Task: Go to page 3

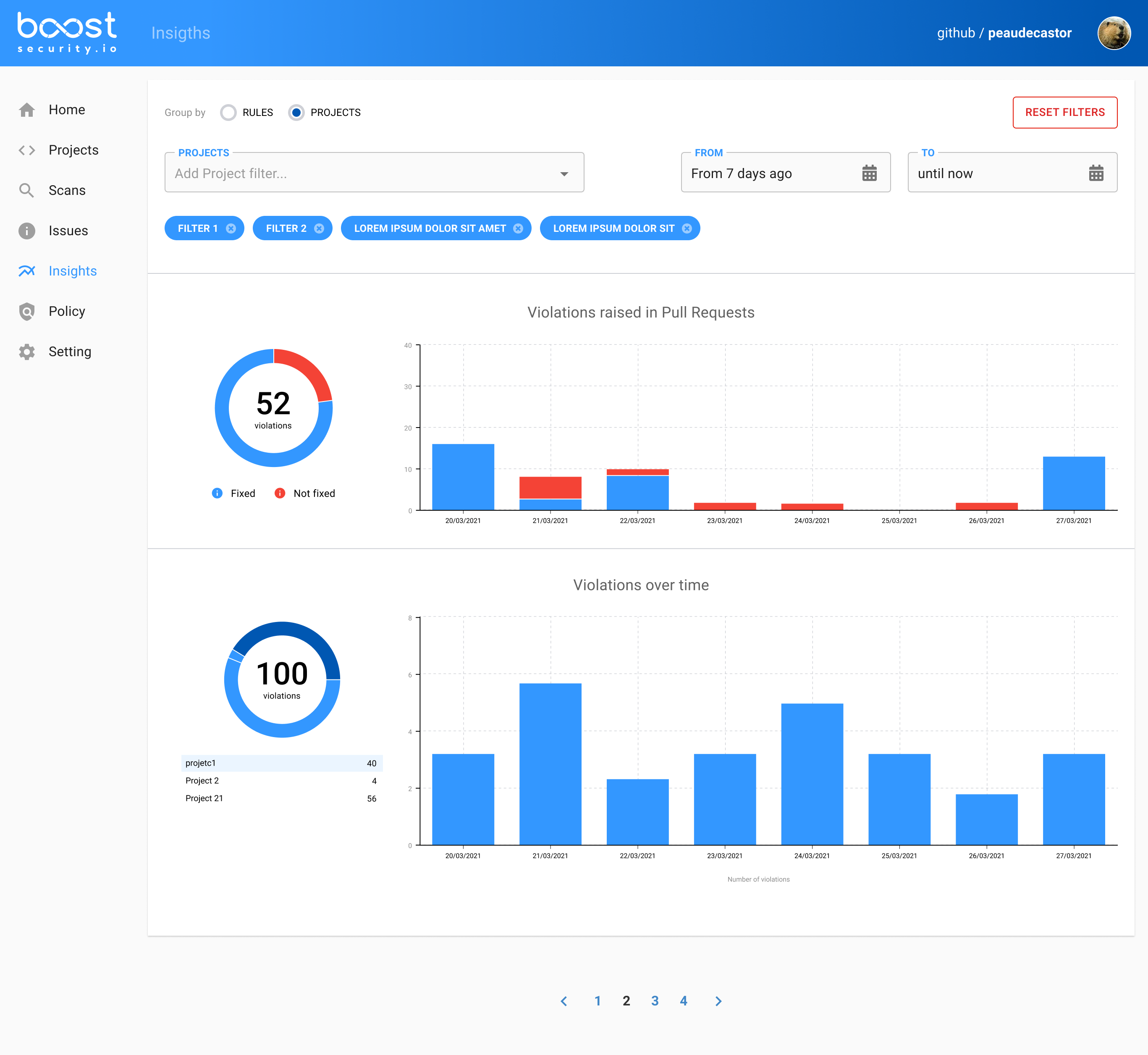Action: click(655, 1001)
